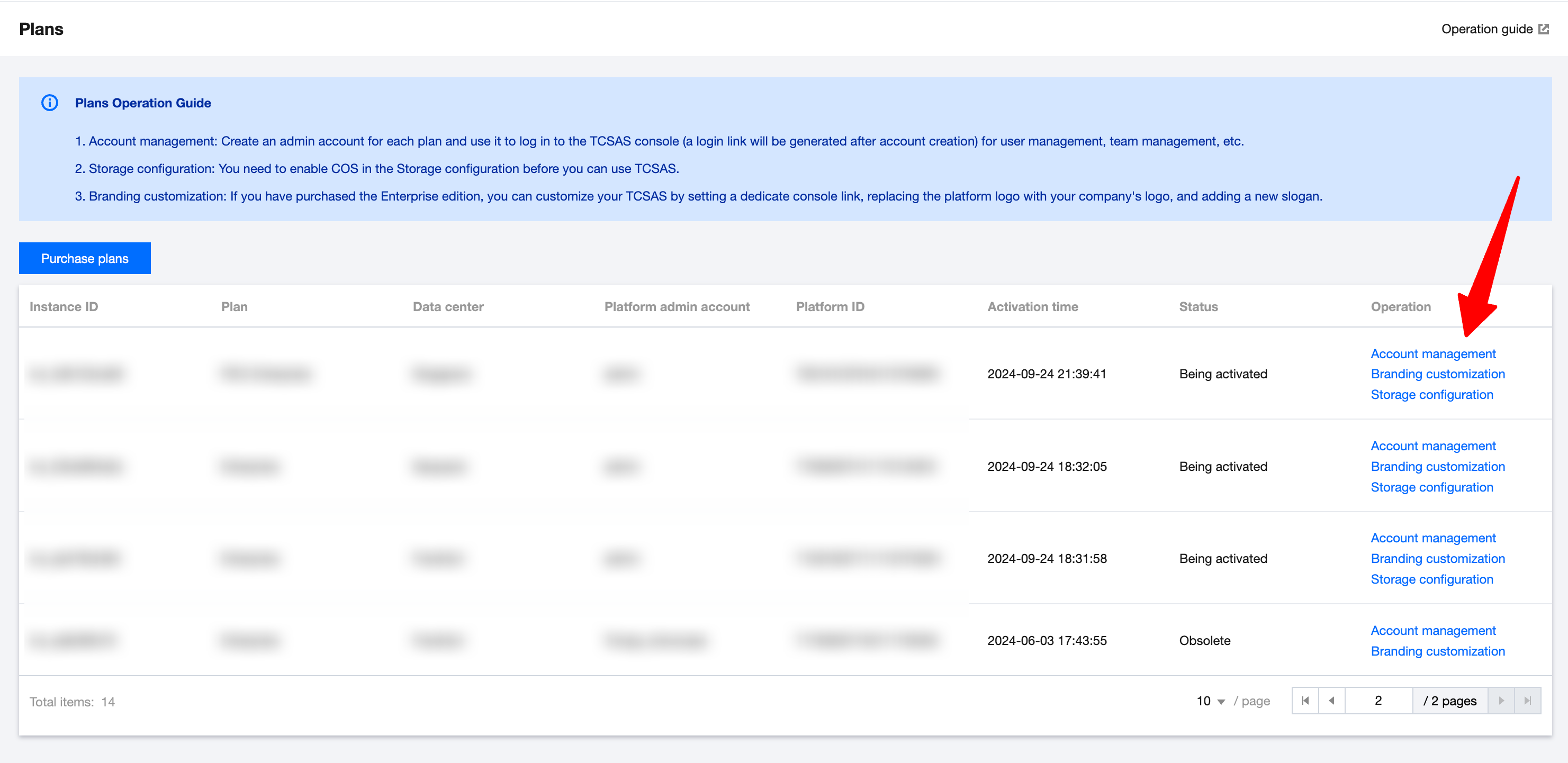Open Account management for the 21:39:41 row

tap(1433, 353)
